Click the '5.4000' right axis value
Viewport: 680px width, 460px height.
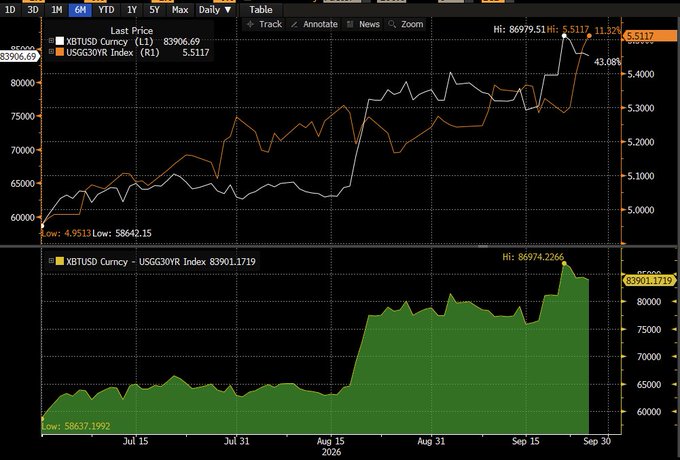tap(641, 74)
